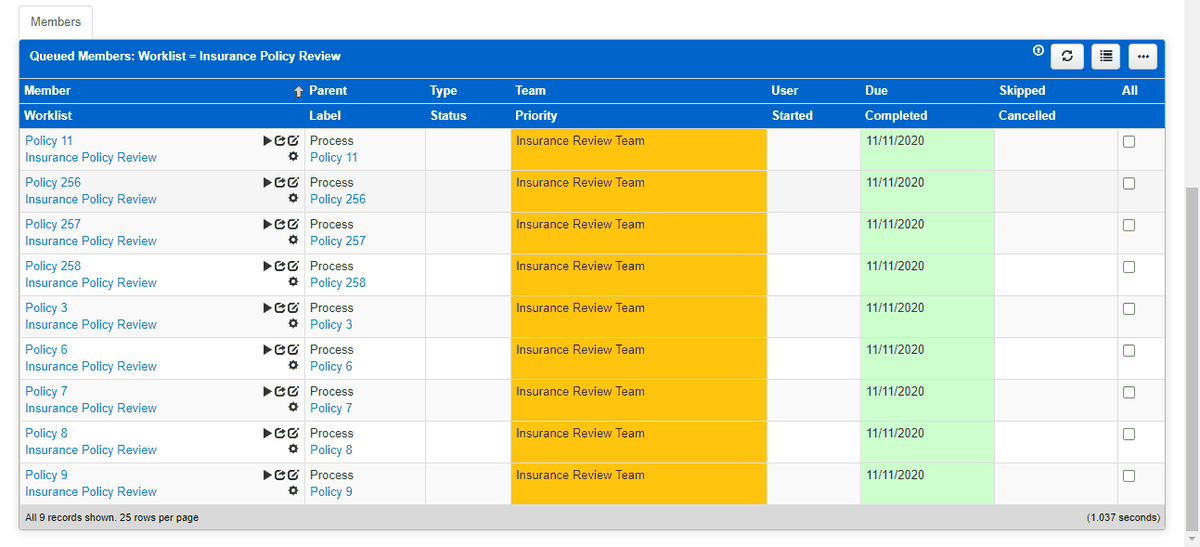The height and width of the screenshot is (547, 1200).
Task: Click the refresh button in the Queued Members header
Action: click(1067, 57)
